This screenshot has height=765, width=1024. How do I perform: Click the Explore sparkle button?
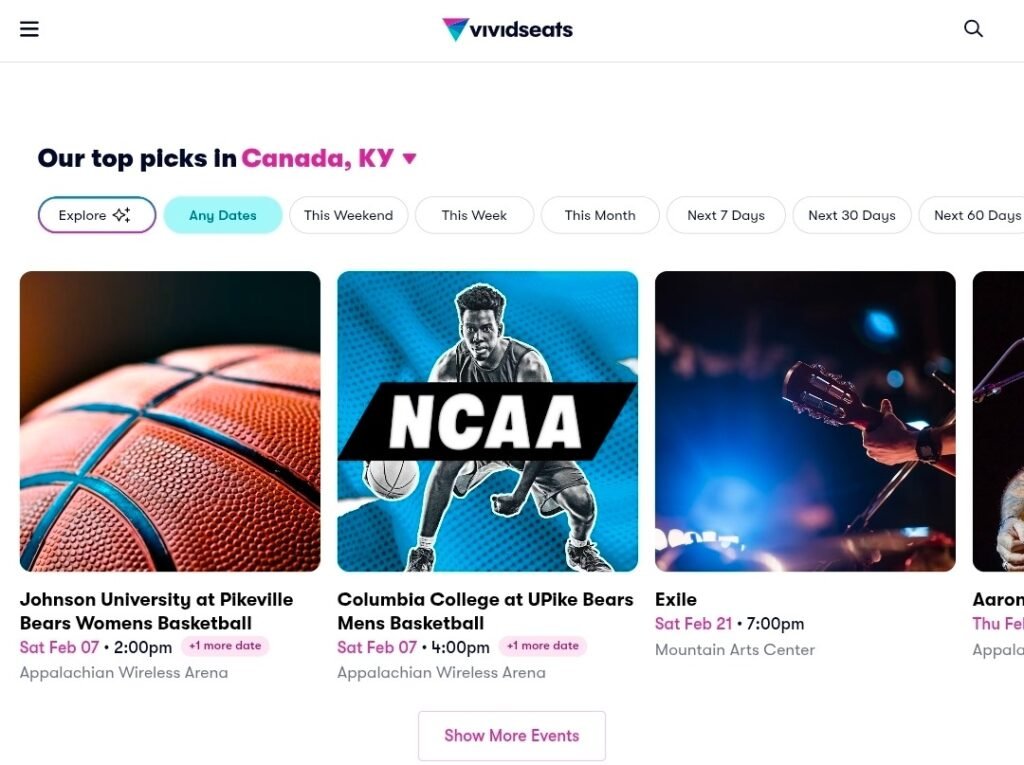(x=97, y=215)
